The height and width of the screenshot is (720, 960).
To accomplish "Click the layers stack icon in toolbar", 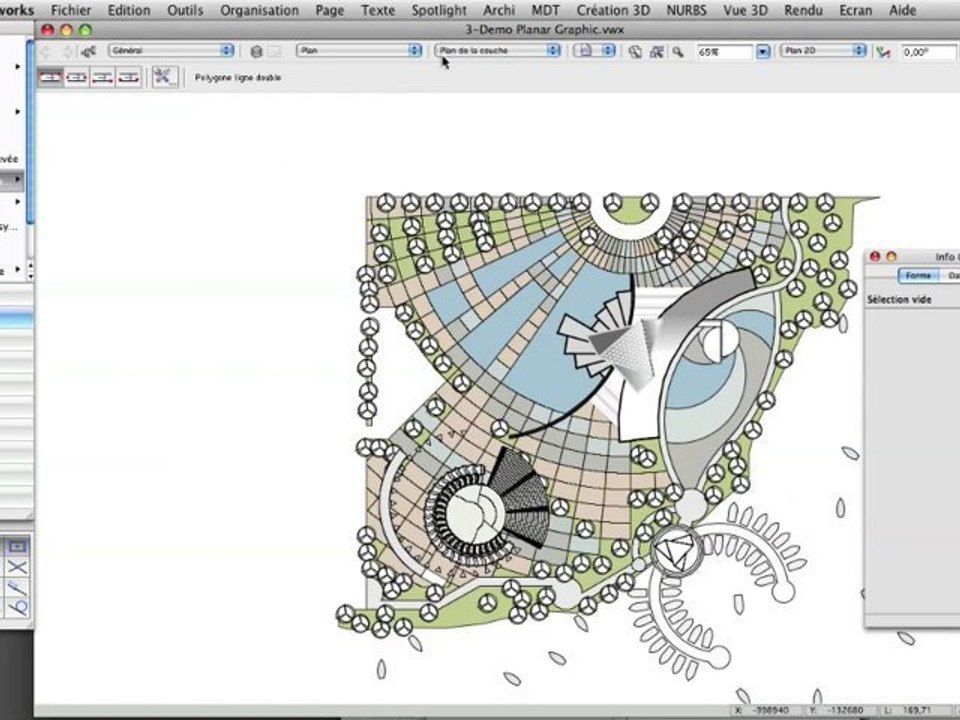I will click(256, 51).
